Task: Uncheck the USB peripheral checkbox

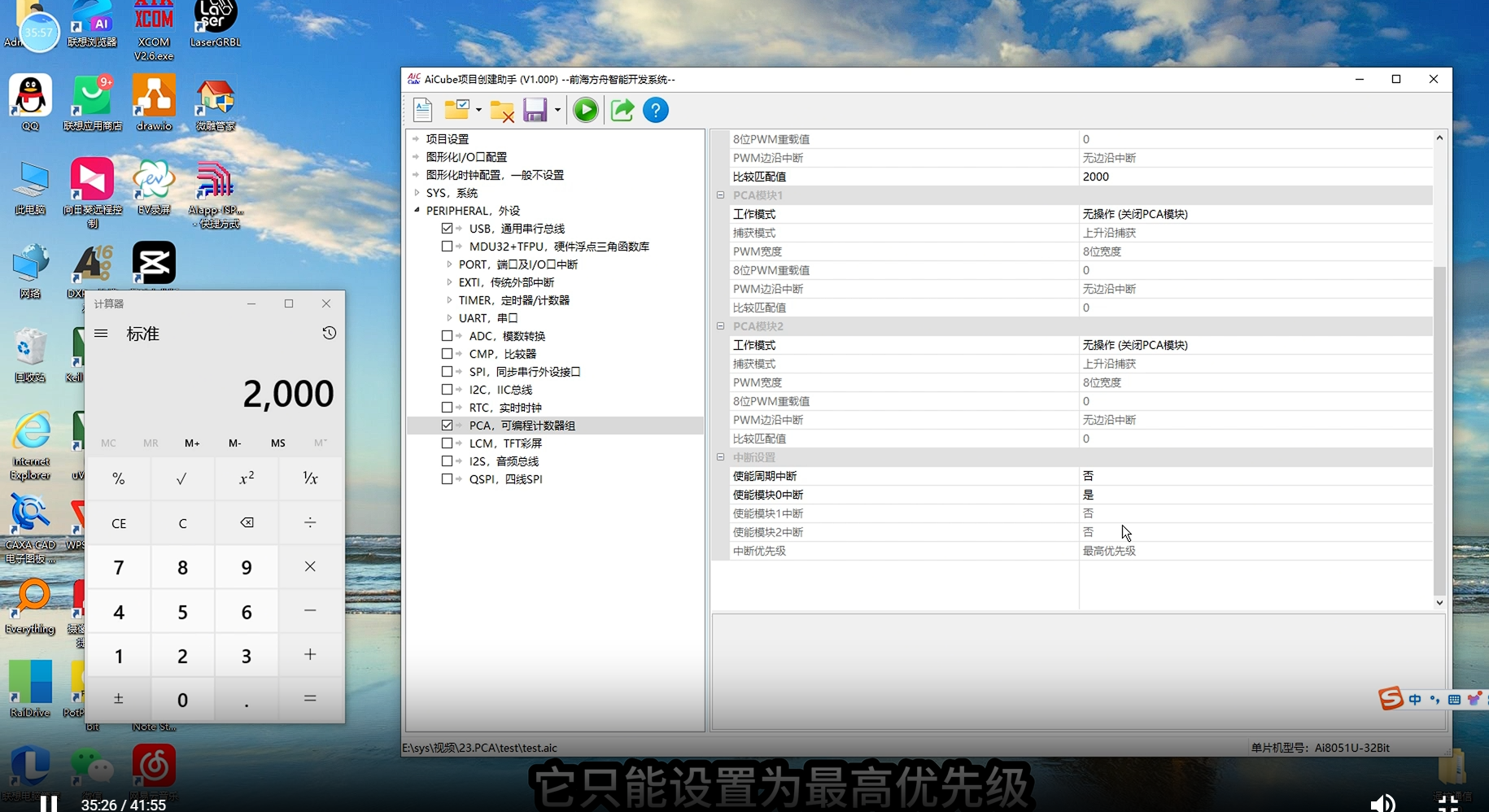Action: click(x=447, y=229)
